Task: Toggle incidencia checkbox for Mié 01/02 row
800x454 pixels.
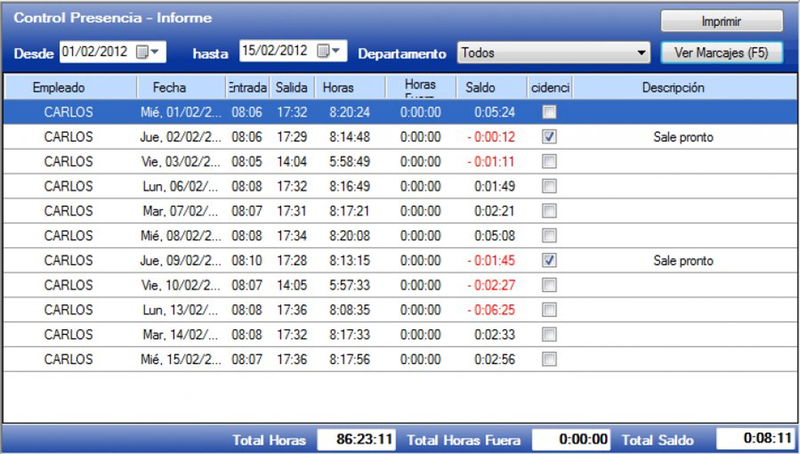Action: coord(549,112)
